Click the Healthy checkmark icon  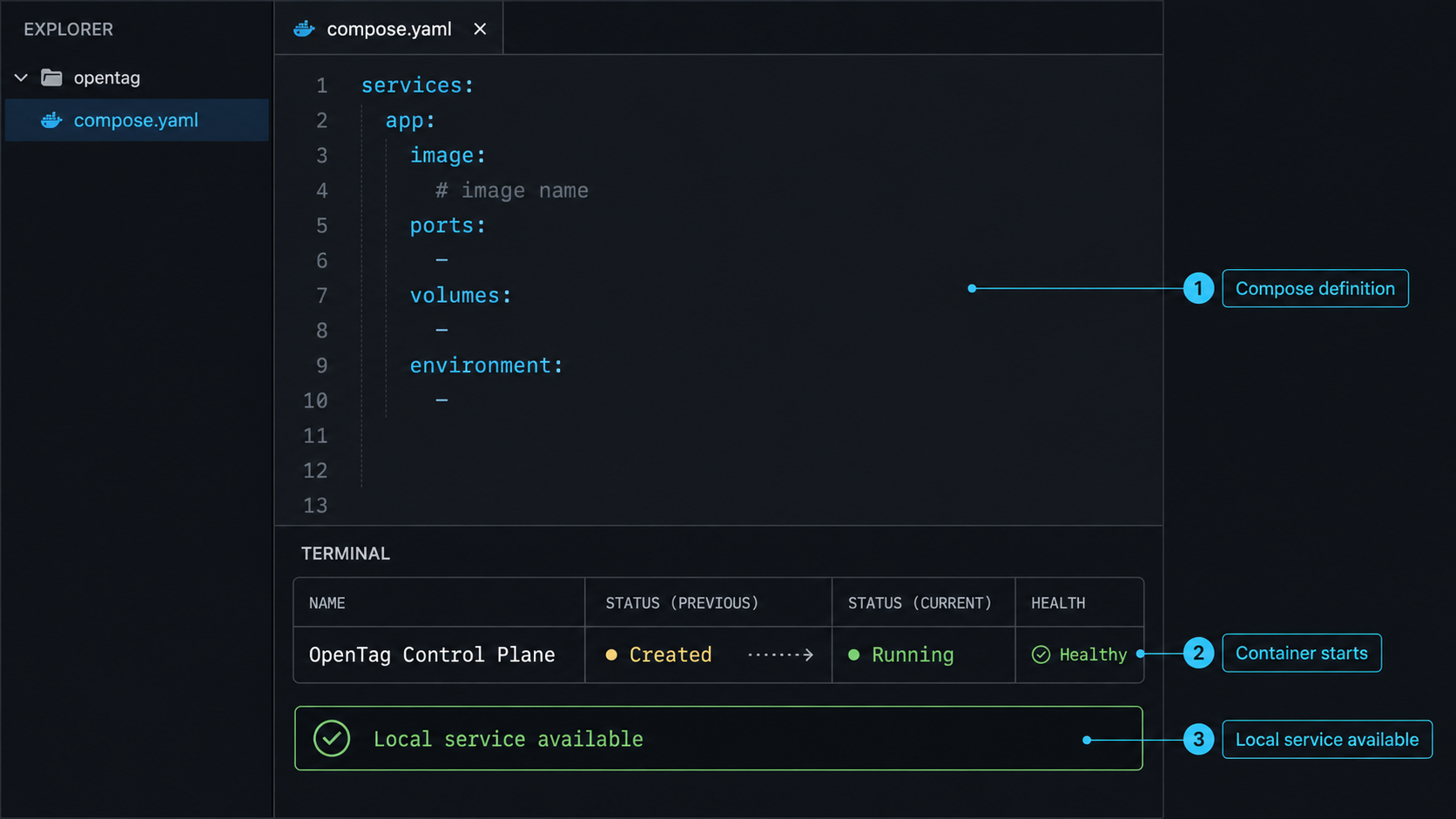click(x=1041, y=655)
